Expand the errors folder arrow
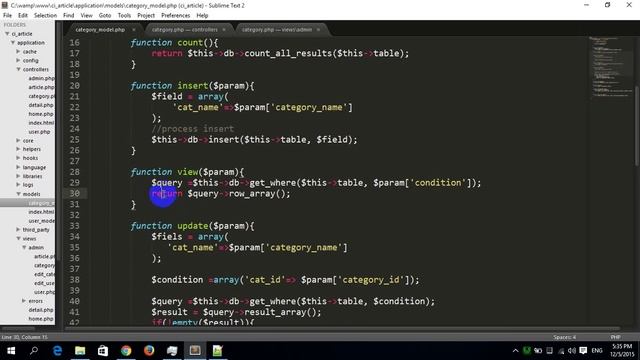 pyautogui.click(x=24, y=301)
